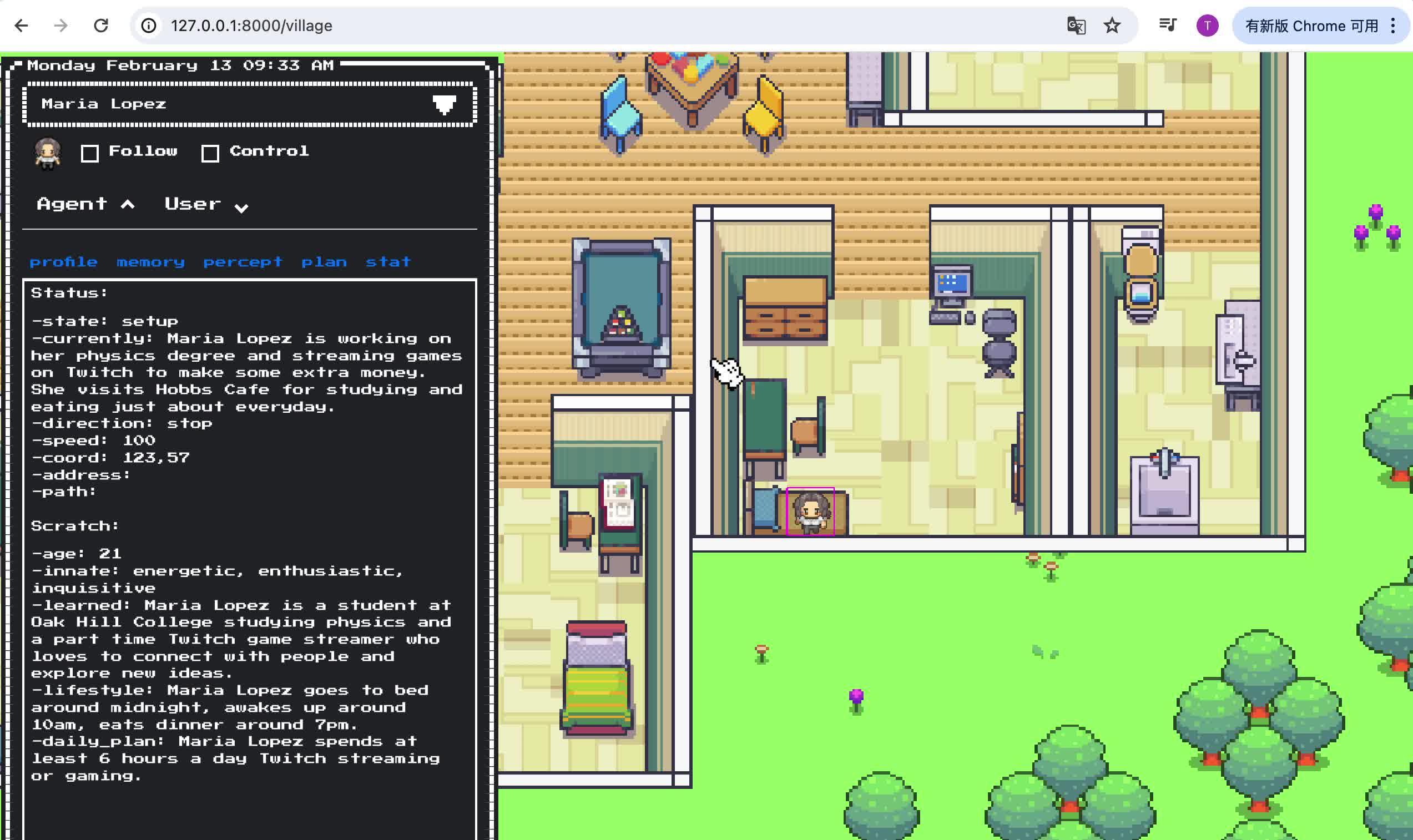Enable the Follow checkbox
This screenshot has width=1413, height=840.
[x=89, y=153]
